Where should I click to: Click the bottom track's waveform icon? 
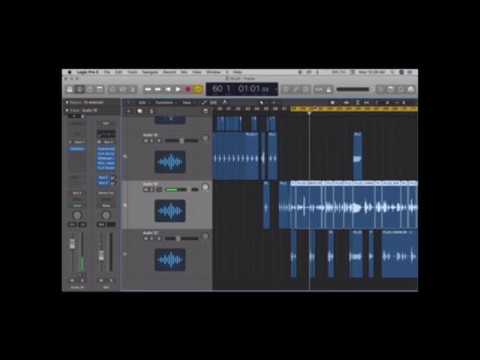coord(170,260)
